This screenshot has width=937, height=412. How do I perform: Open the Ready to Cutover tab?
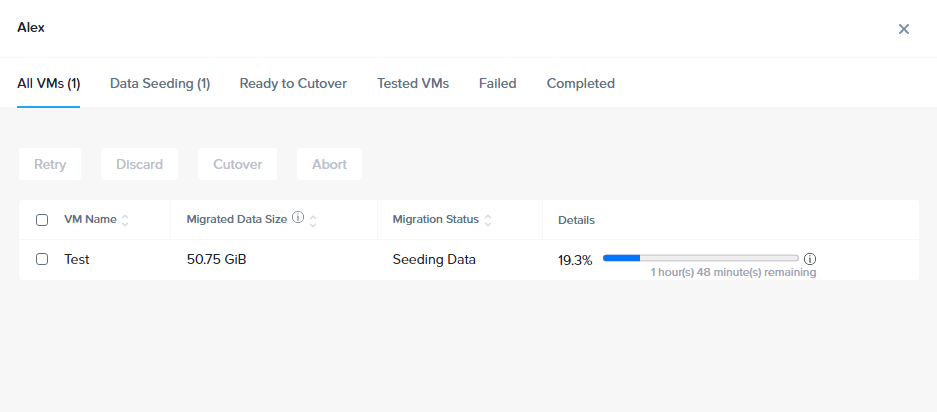[293, 83]
